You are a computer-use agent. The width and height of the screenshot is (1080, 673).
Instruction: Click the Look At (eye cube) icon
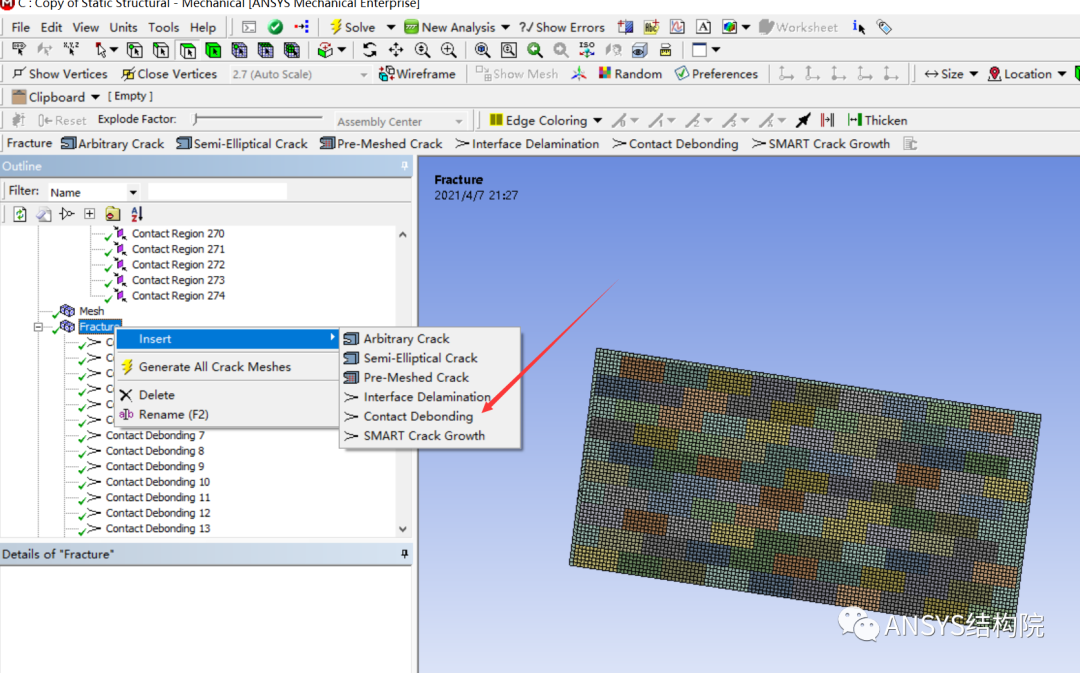click(639, 50)
